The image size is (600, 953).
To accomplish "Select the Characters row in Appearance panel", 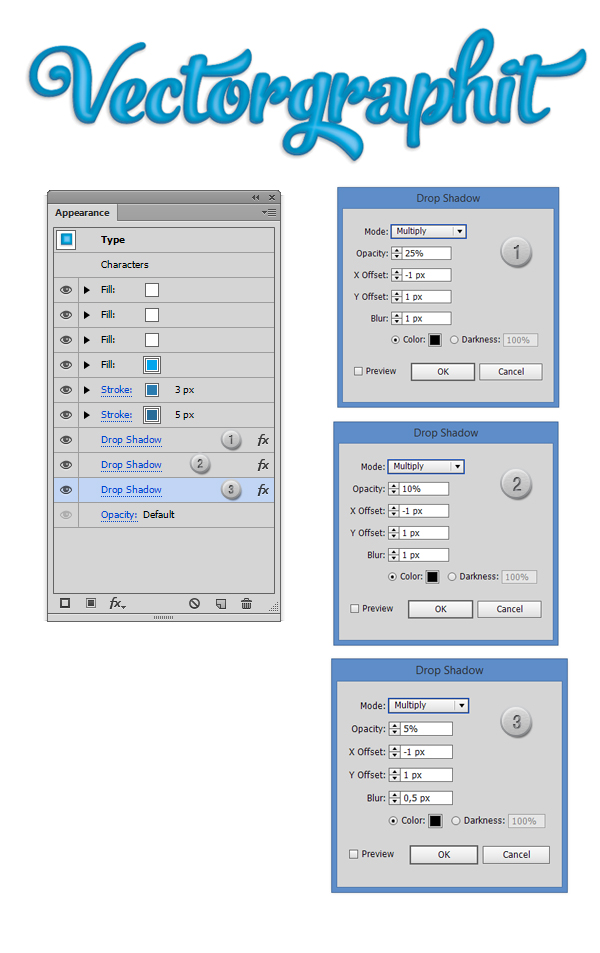I will pos(164,264).
